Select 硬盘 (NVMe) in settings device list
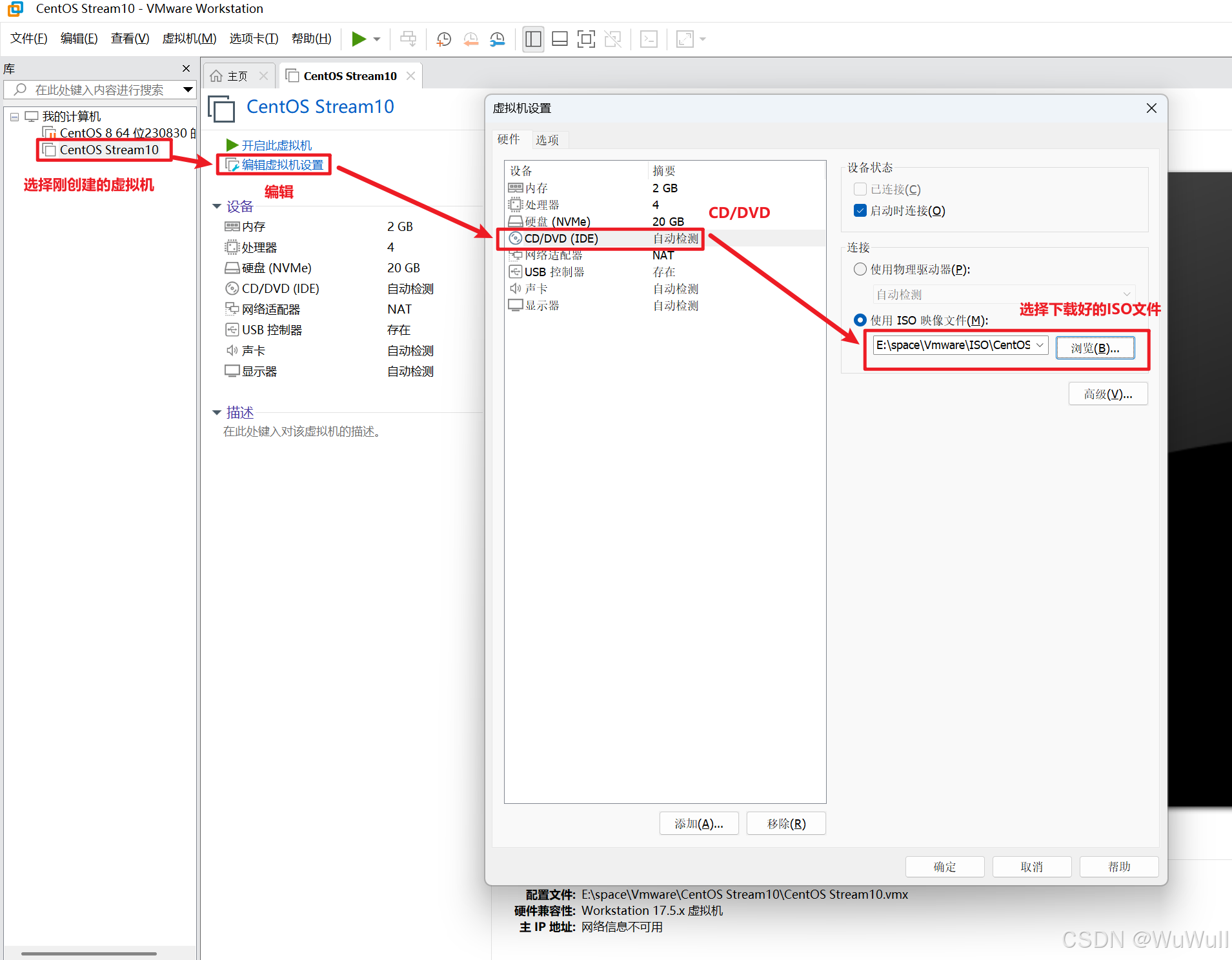1232x960 pixels. click(665, 221)
